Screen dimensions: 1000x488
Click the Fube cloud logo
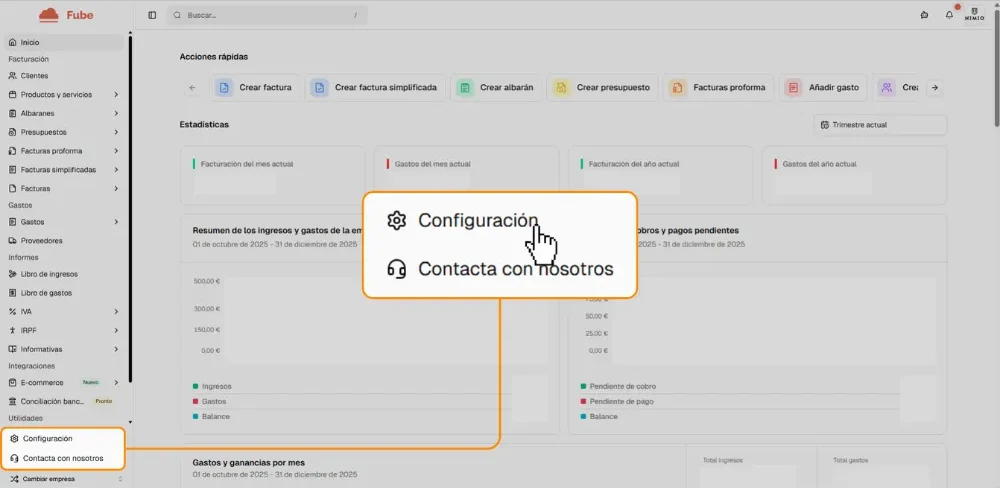[48, 14]
